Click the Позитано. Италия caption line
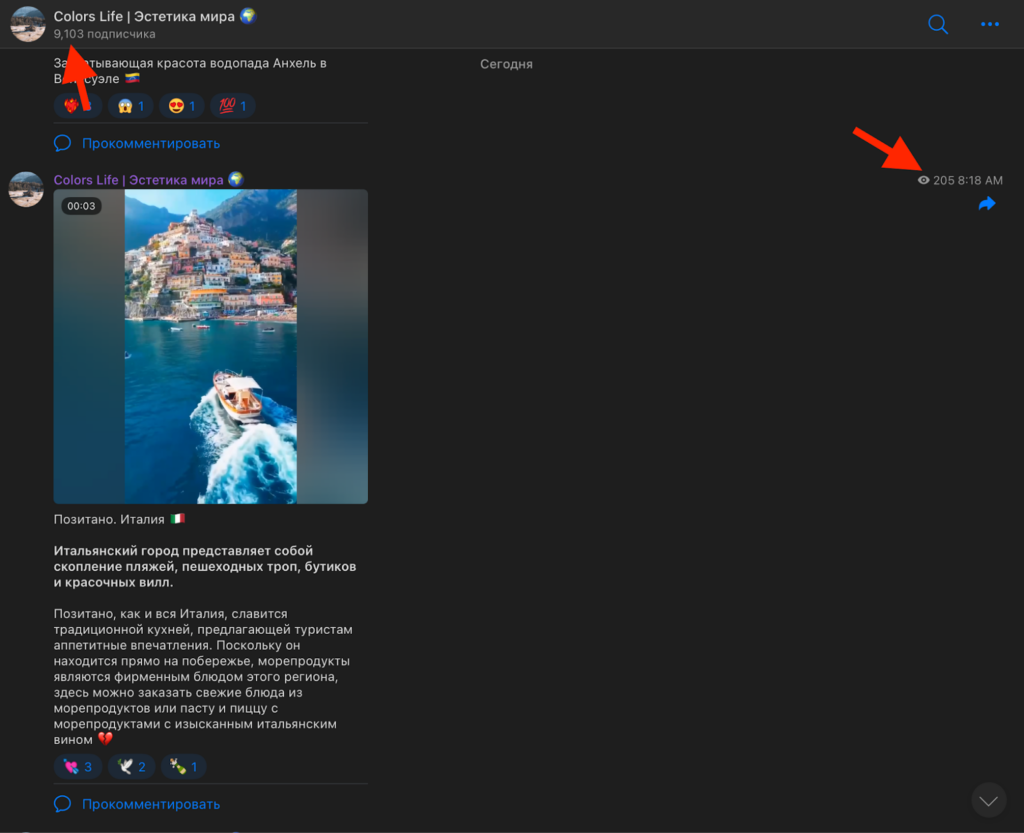1024x833 pixels. pos(120,519)
